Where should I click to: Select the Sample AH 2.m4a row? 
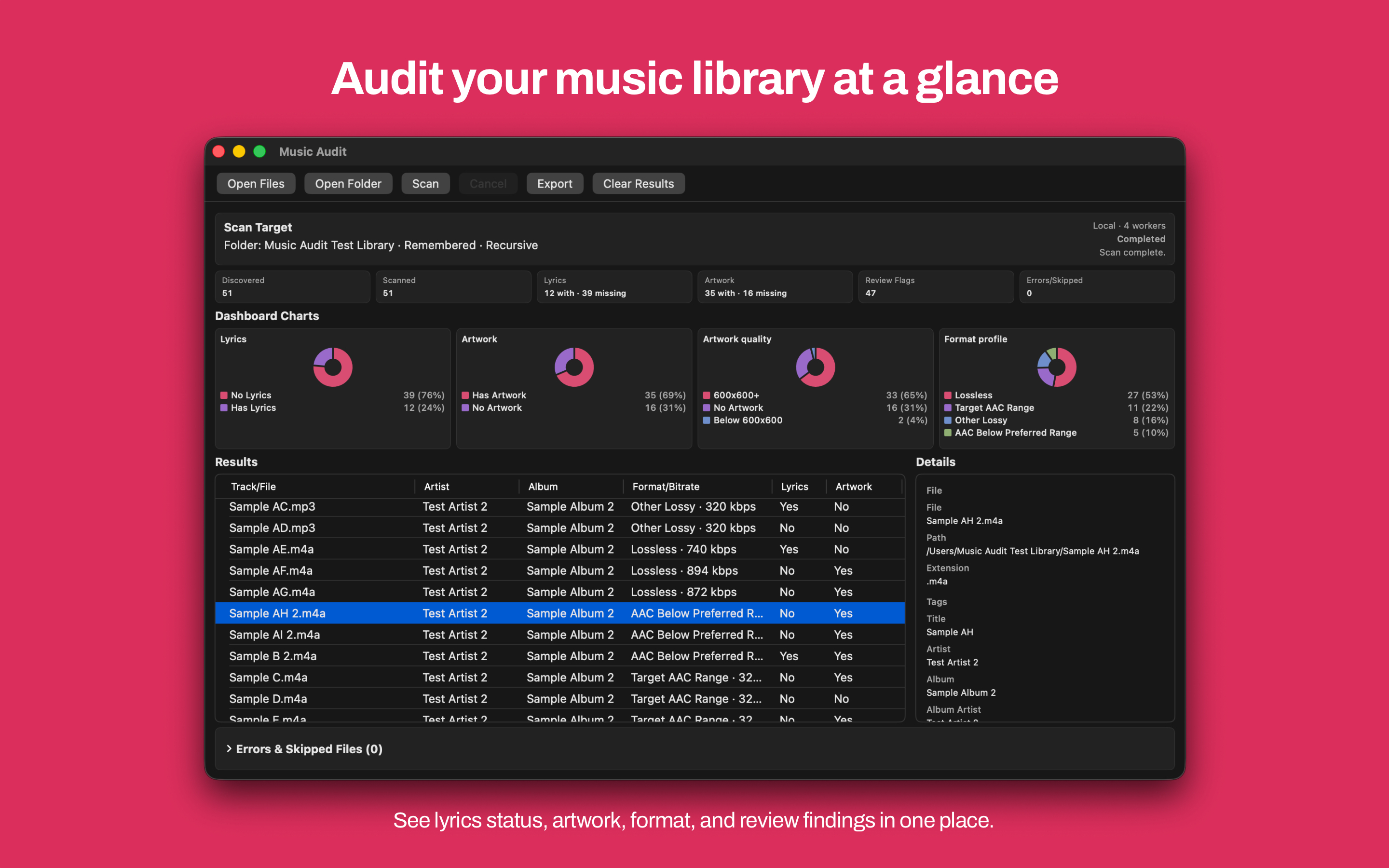click(x=559, y=613)
